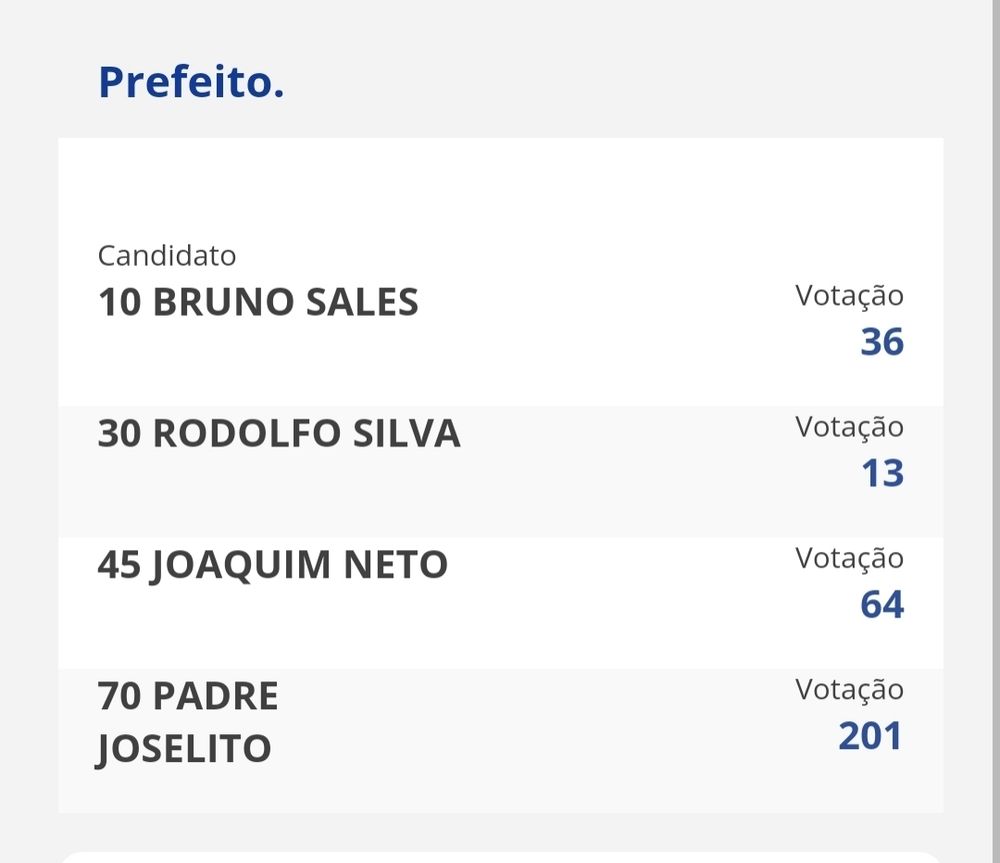The width and height of the screenshot is (1000, 863).
Task: Click the Votação label above 64
Action: [849, 559]
